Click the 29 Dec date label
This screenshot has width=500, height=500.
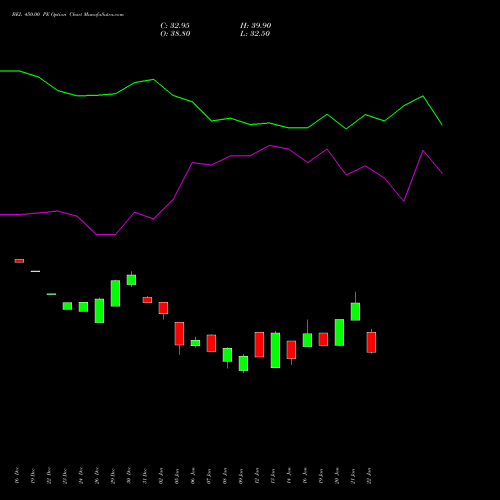click(113, 476)
